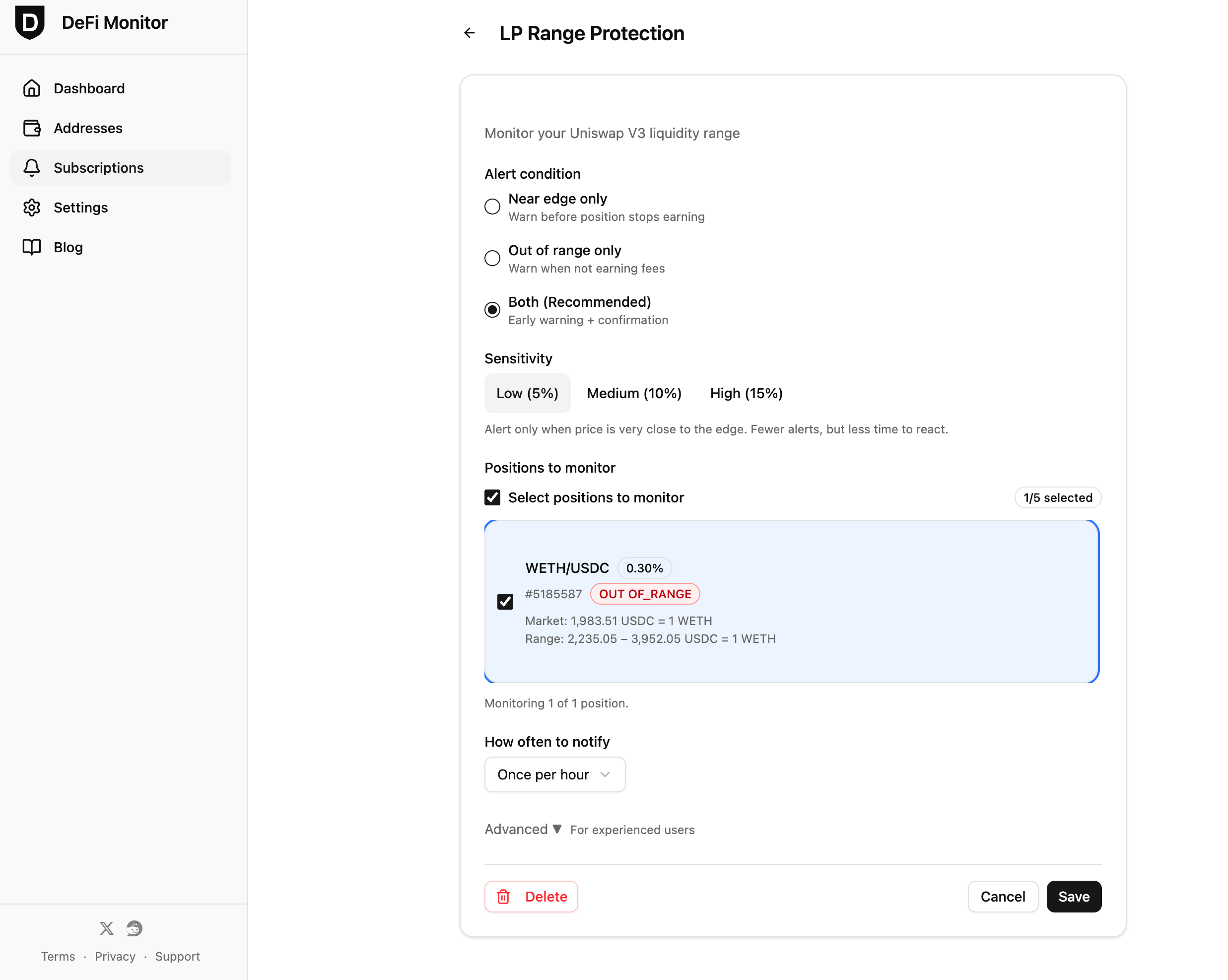The width and height of the screenshot is (1228, 980).
Task: Open the X social link icon
Action: point(107,928)
